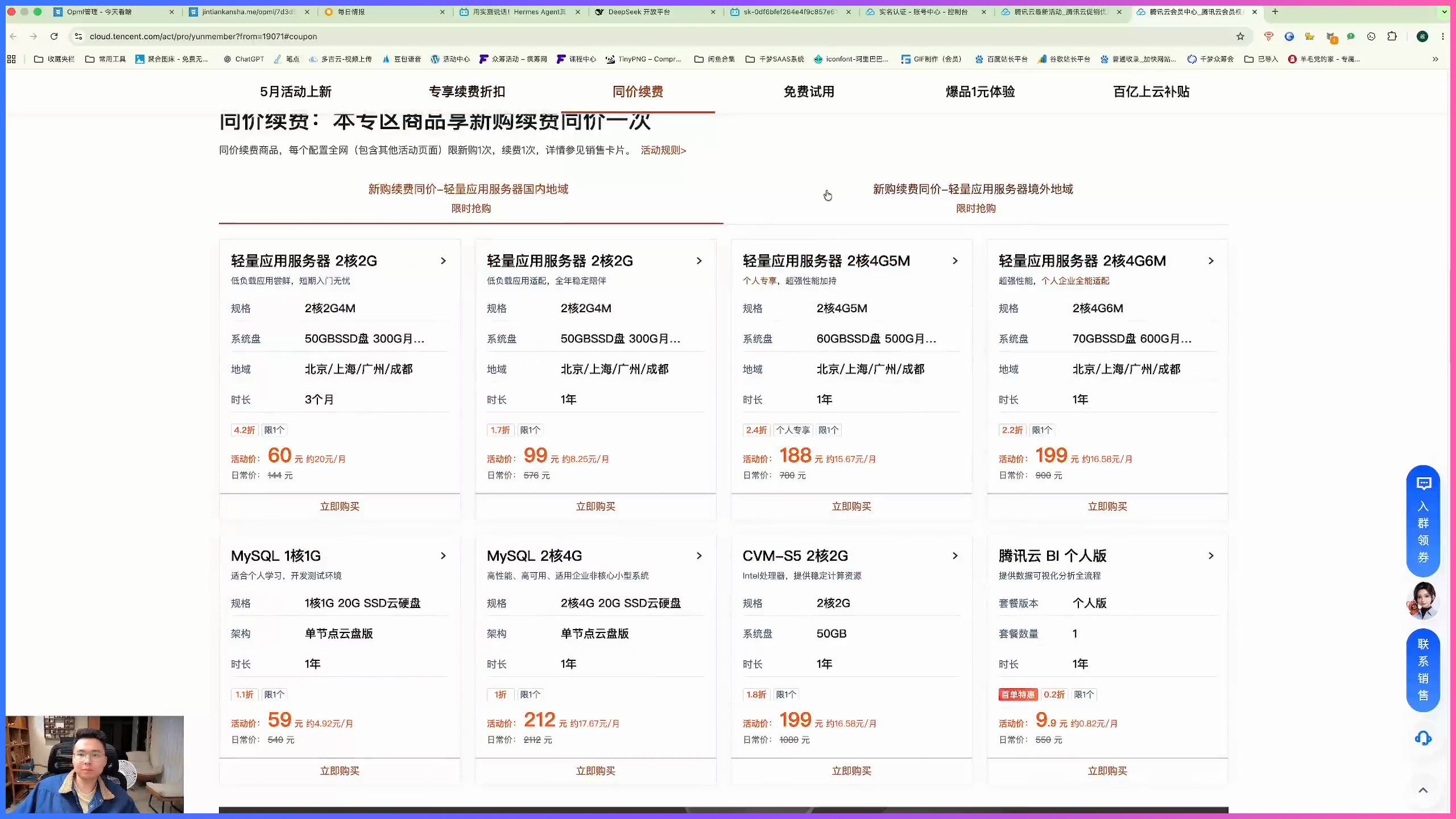Image resolution: width=1456 pixels, height=819 pixels.
Task: Close the Opml管理 browser tab
Action: [x=172, y=12]
